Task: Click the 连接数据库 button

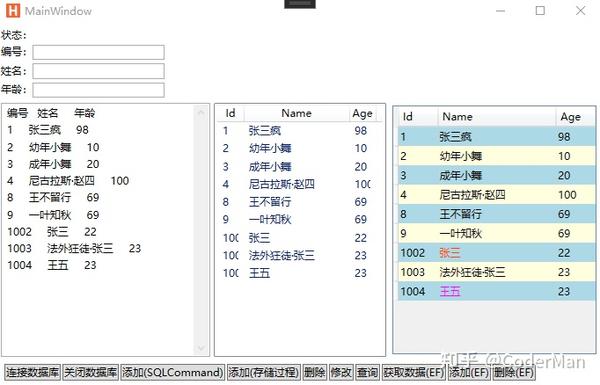Action: (32, 372)
